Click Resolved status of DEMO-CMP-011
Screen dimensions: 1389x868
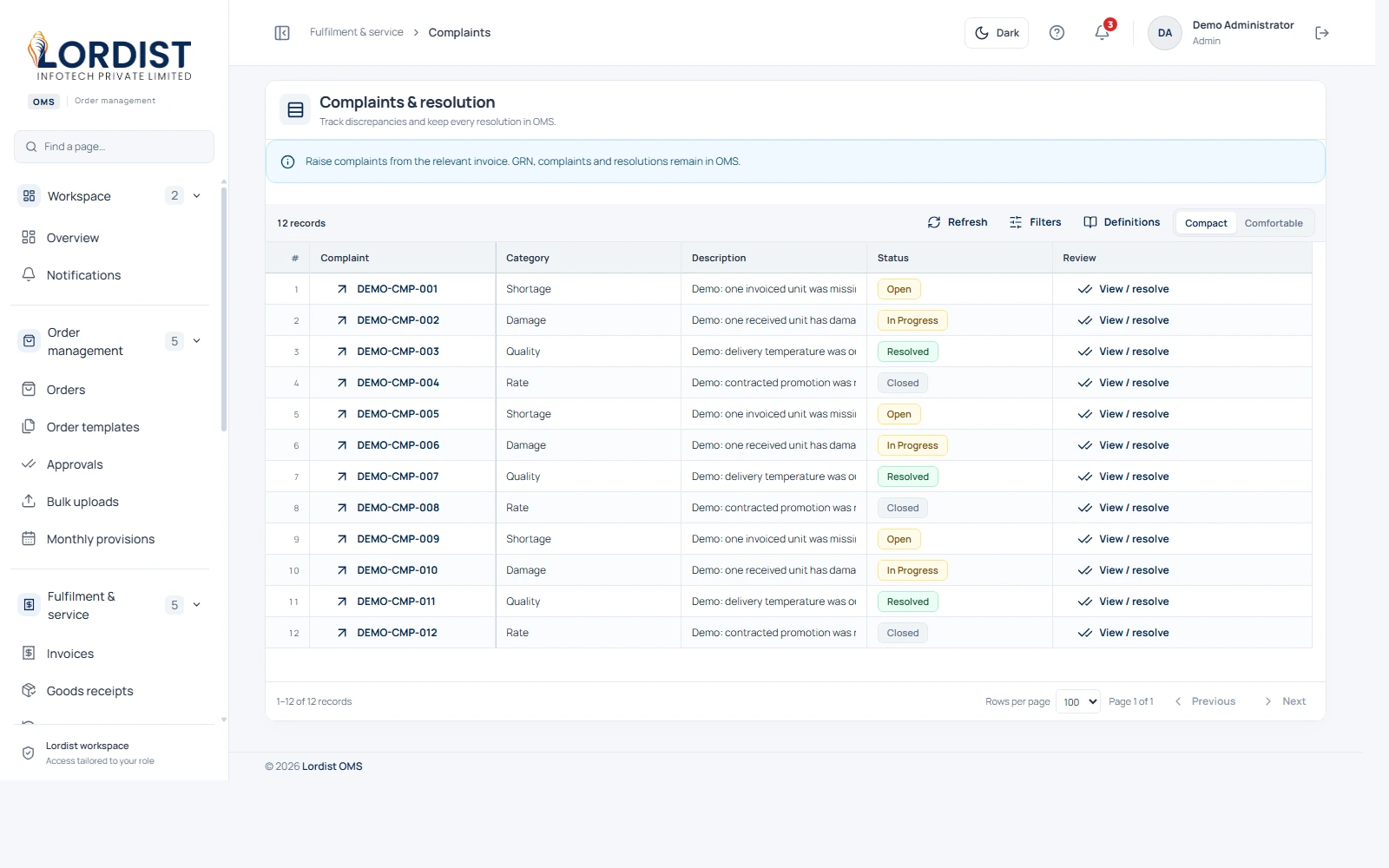tap(908, 602)
